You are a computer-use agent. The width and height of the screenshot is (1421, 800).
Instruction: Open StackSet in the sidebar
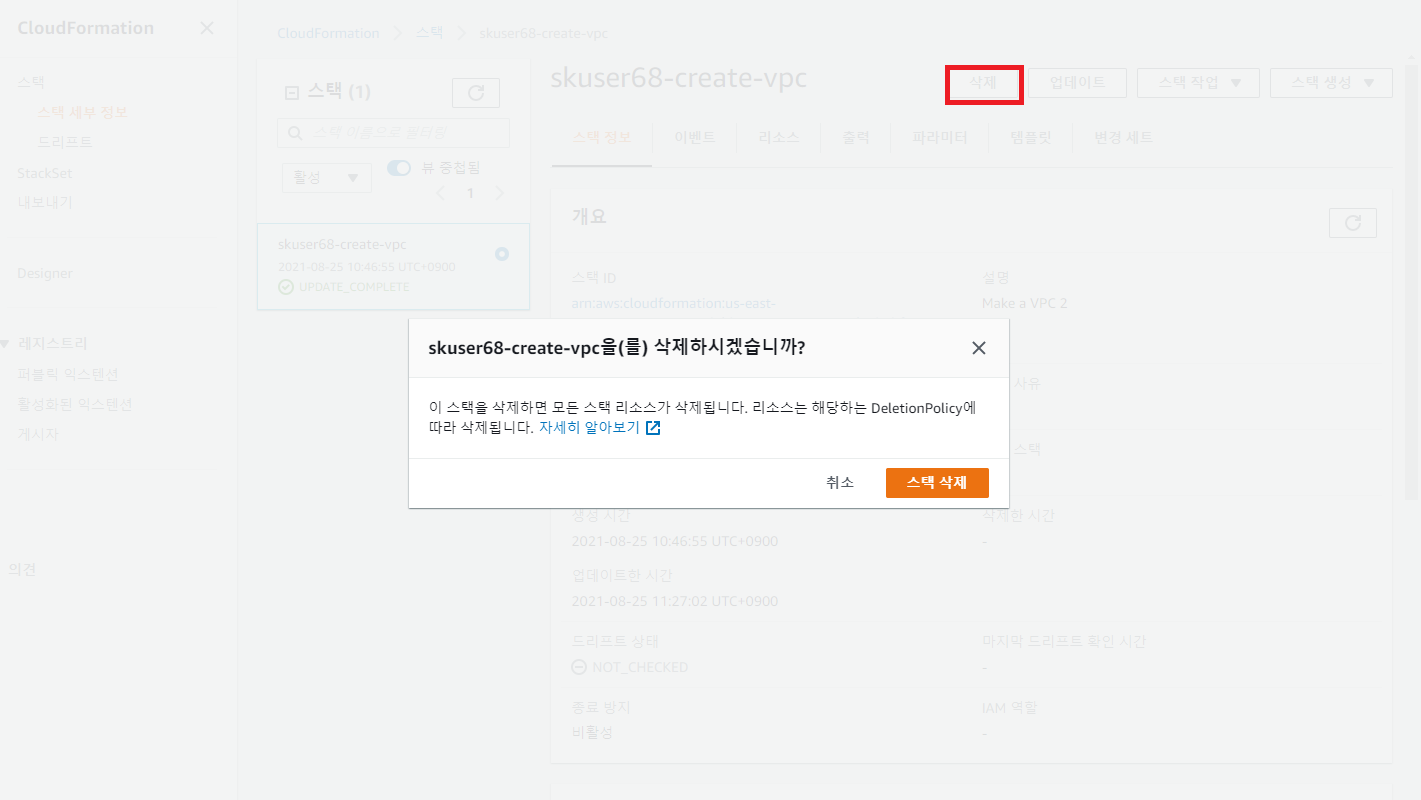(x=45, y=173)
